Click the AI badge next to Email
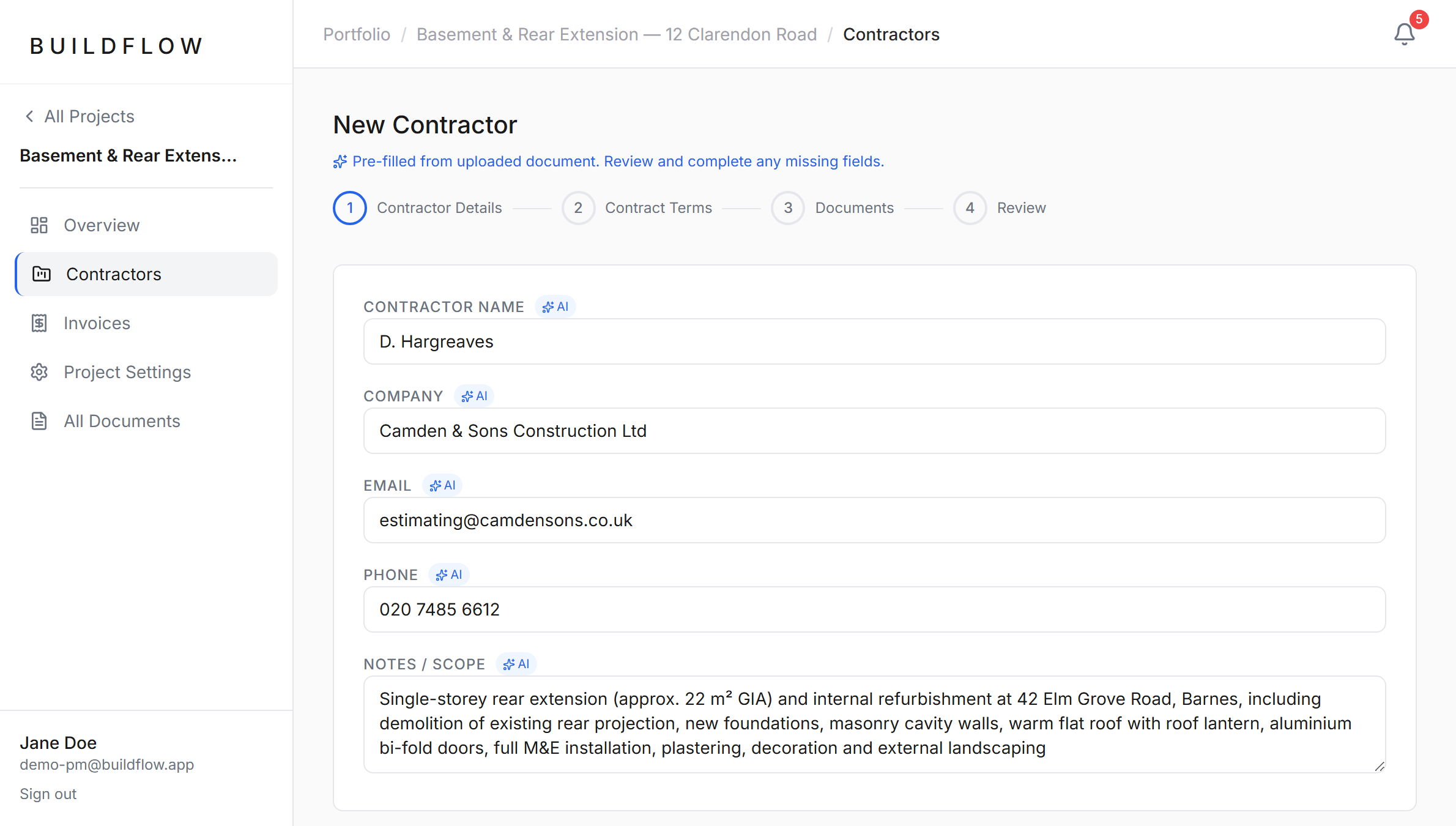The height and width of the screenshot is (826, 1456). click(442, 485)
